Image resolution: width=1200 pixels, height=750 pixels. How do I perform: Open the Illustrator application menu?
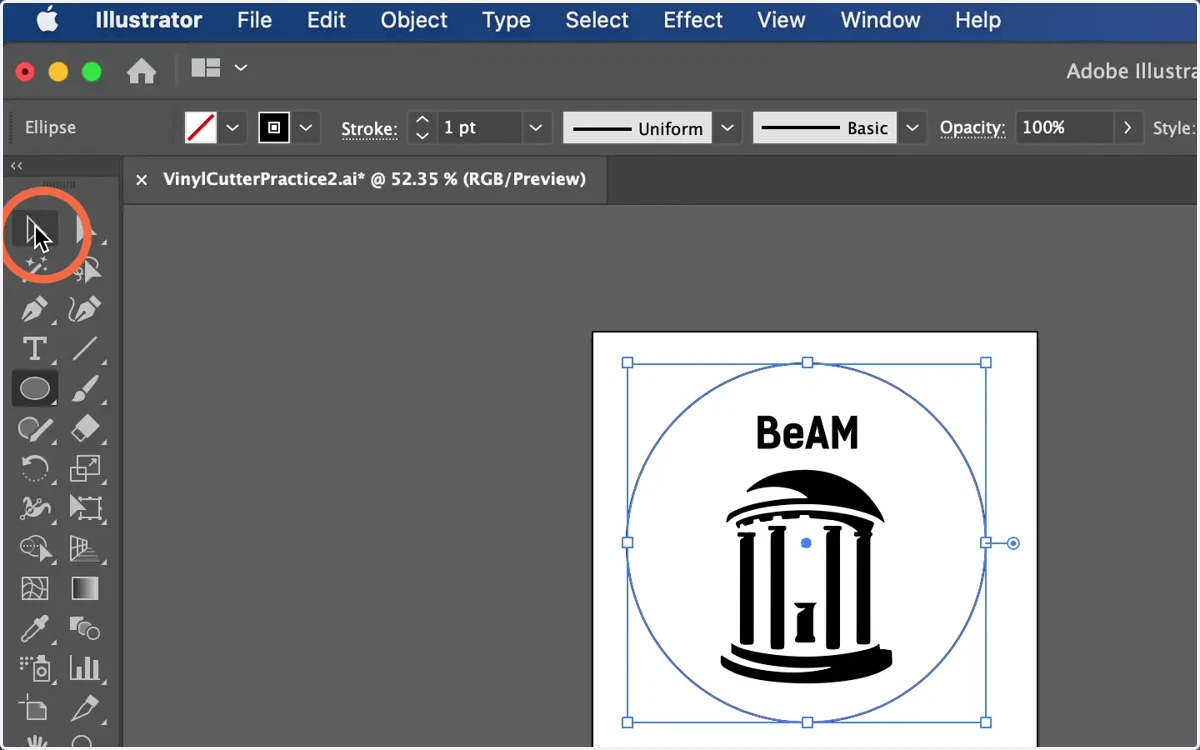click(x=149, y=20)
